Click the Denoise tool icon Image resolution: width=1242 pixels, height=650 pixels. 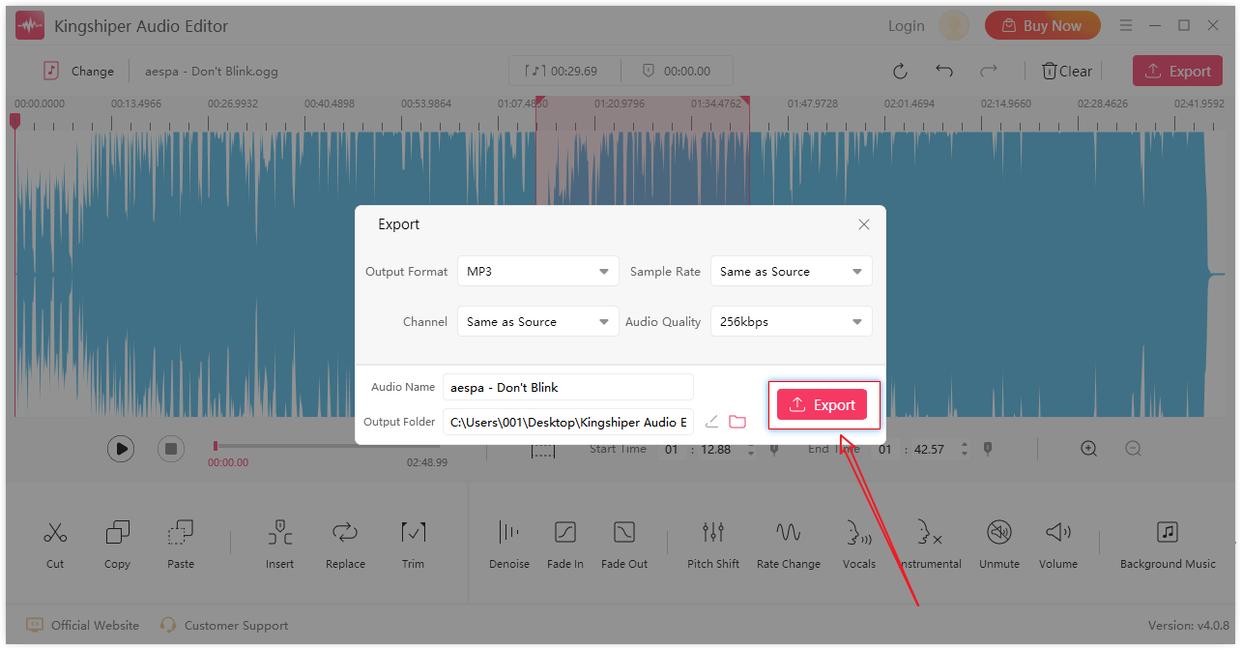tap(509, 534)
